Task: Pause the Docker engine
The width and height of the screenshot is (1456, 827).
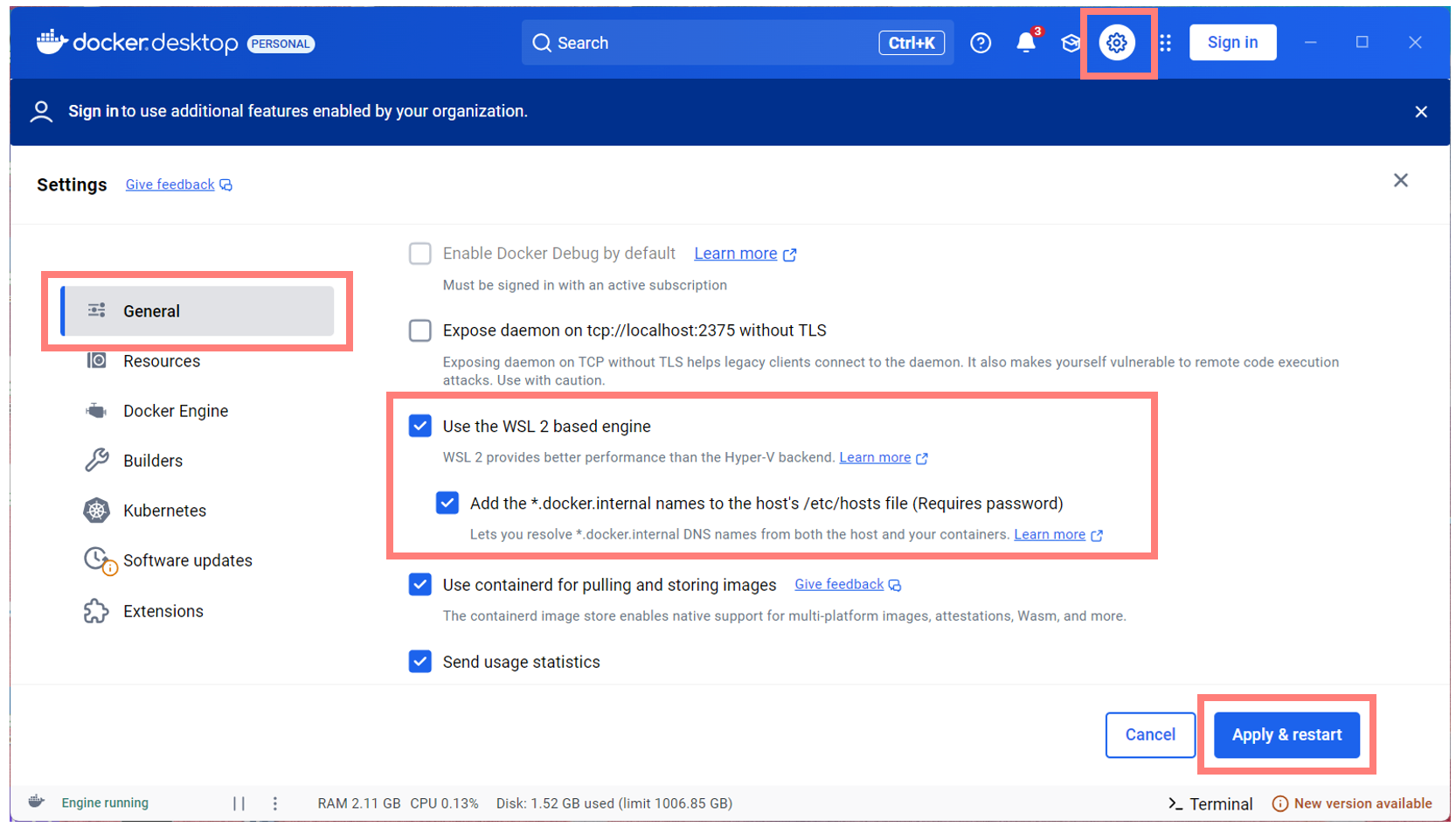Action: [239, 803]
